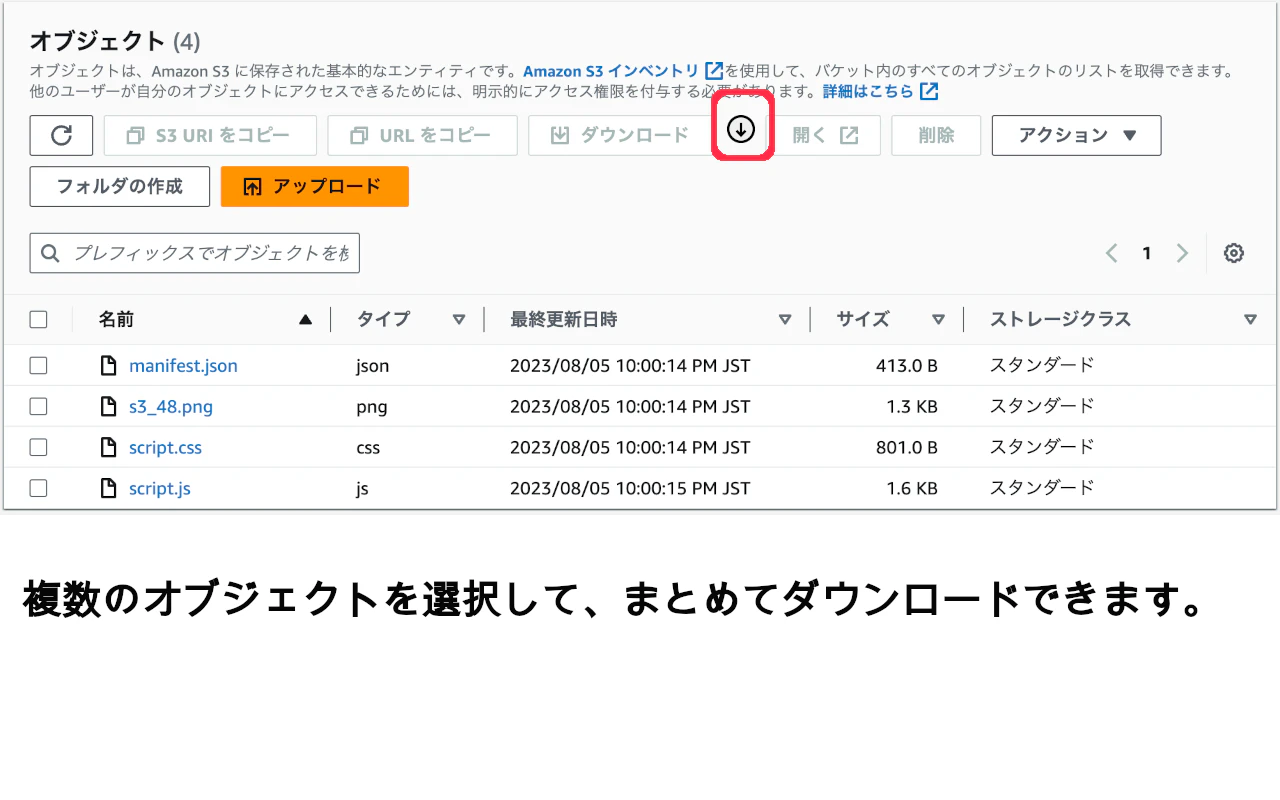Click the refresh objects button
1280x800 pixels.
pos(61,135)
